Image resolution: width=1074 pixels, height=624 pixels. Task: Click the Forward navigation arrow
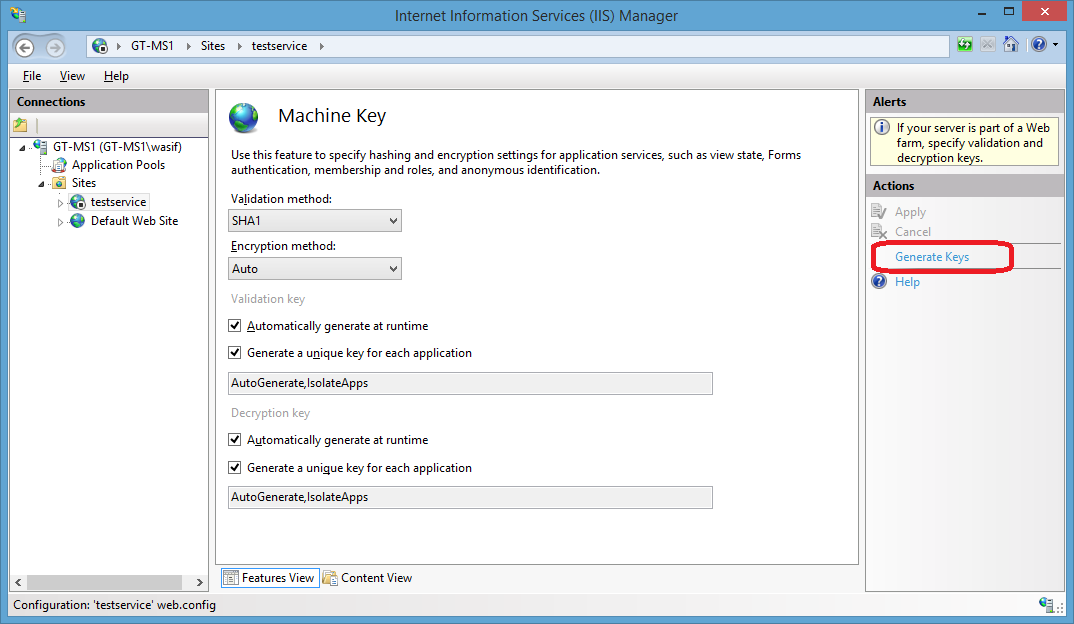tap(55, 47)
